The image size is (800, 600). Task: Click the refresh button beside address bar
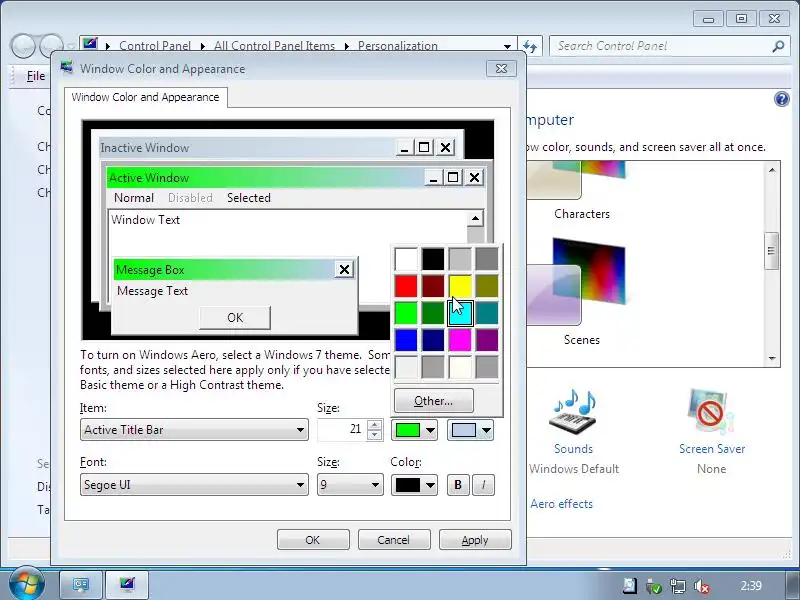coord(530,46)
